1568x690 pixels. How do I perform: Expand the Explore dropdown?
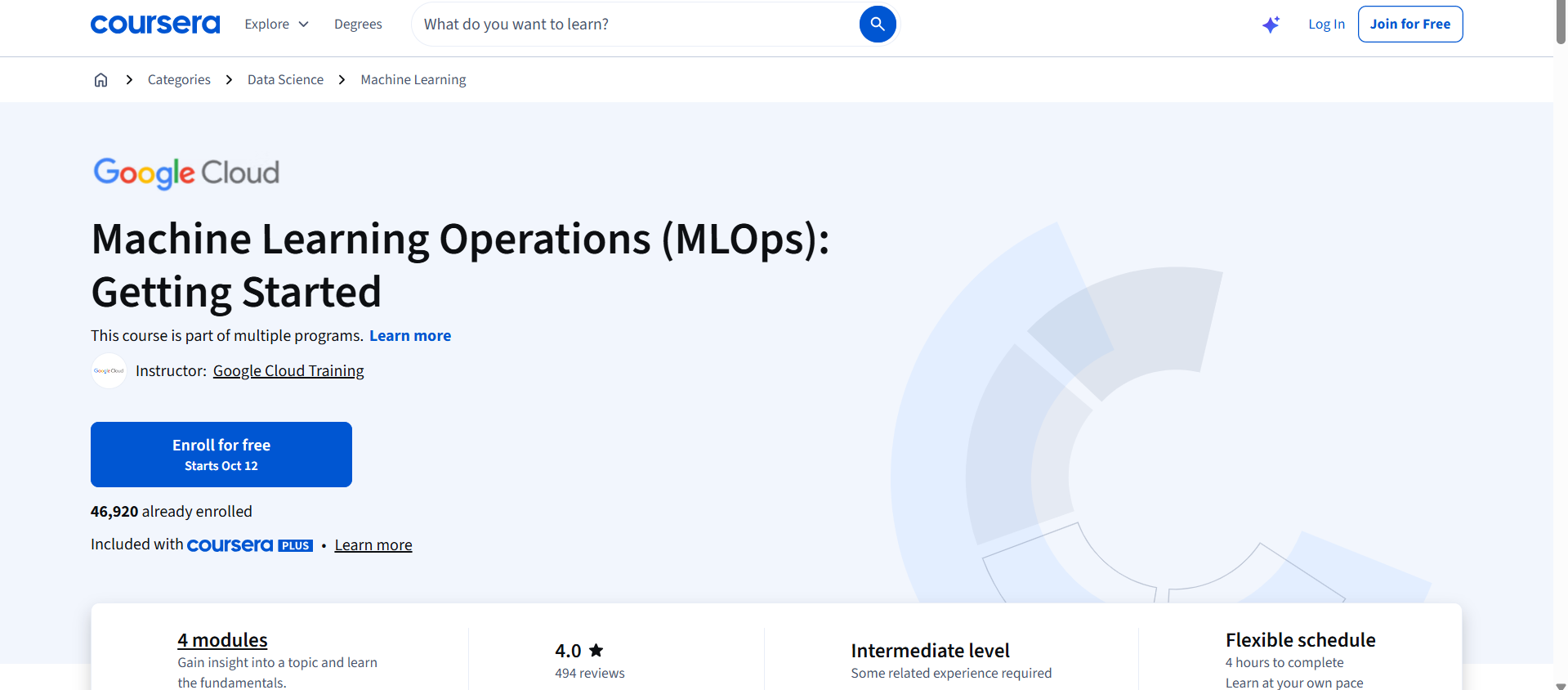click(x=277, y=25)
